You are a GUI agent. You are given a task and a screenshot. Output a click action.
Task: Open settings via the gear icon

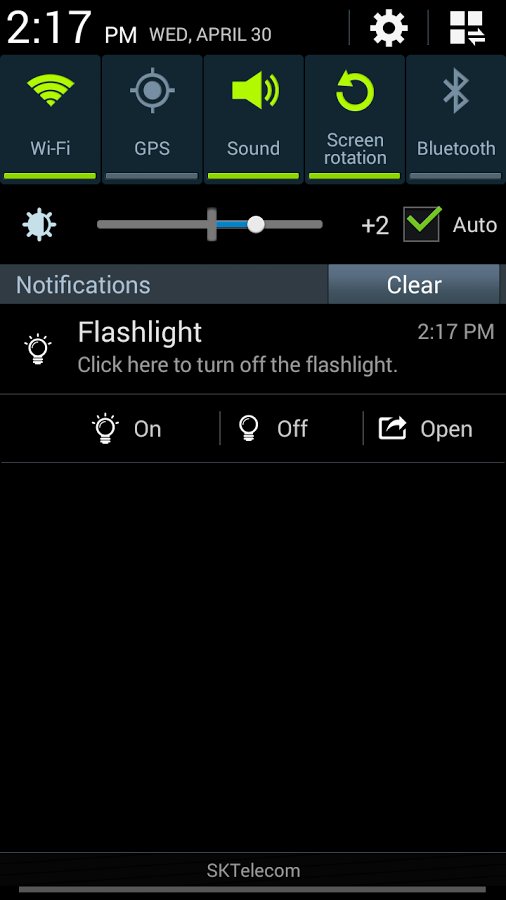point(388,28)
